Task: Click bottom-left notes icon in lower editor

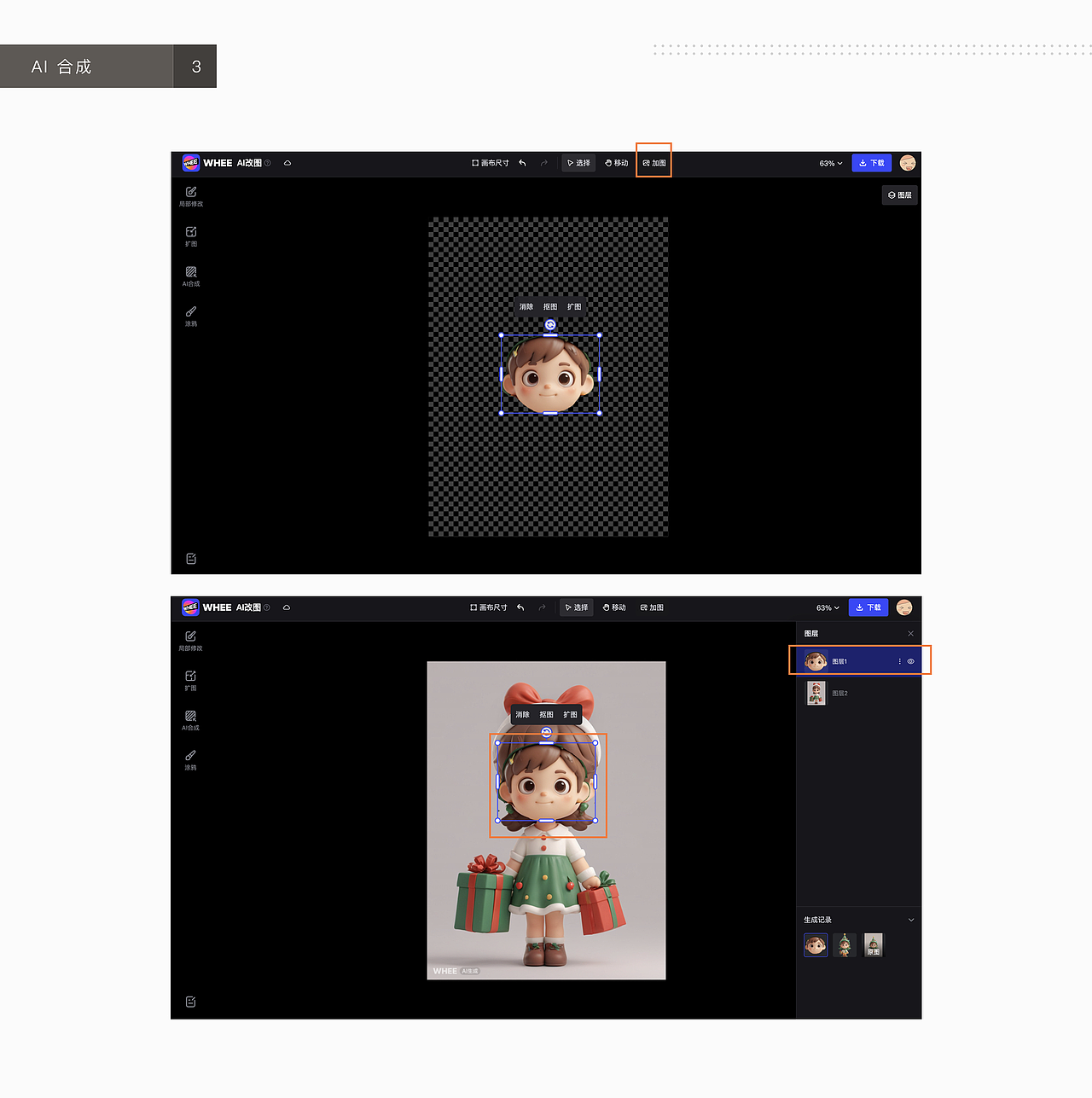Action: point(190,1002)
